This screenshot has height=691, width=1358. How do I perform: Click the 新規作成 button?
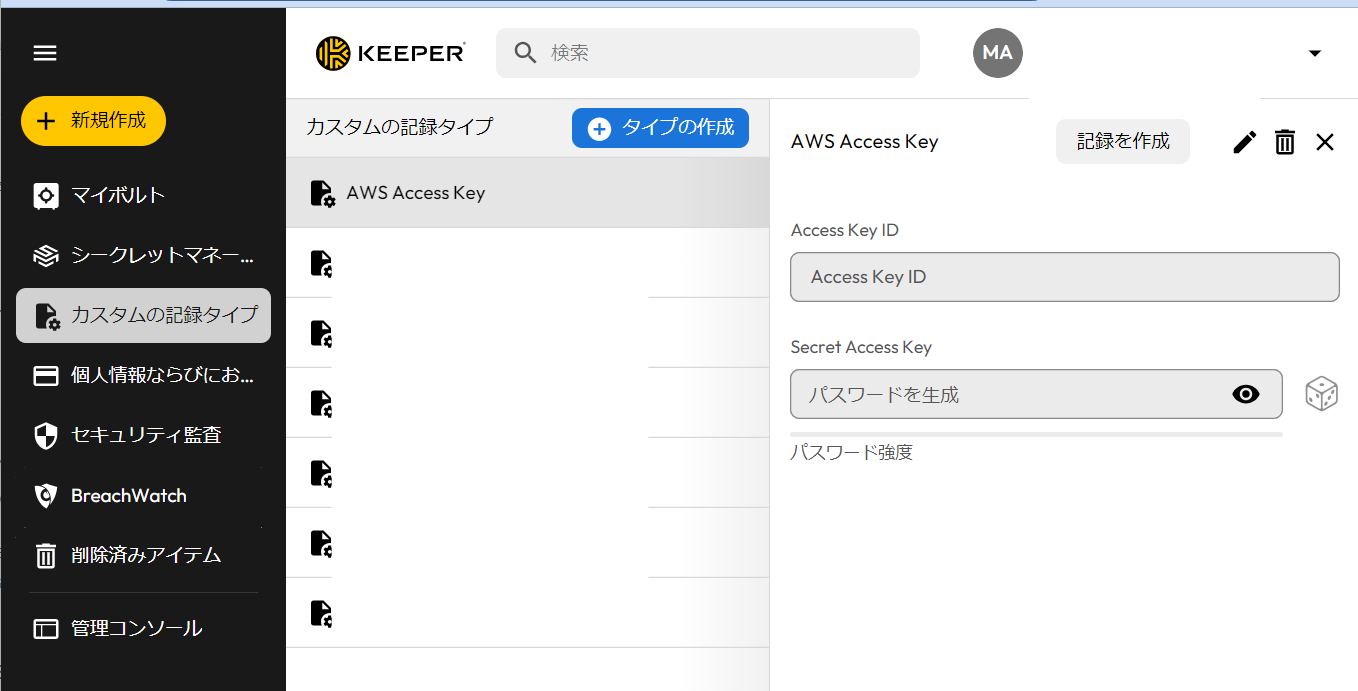coord(93,120)
